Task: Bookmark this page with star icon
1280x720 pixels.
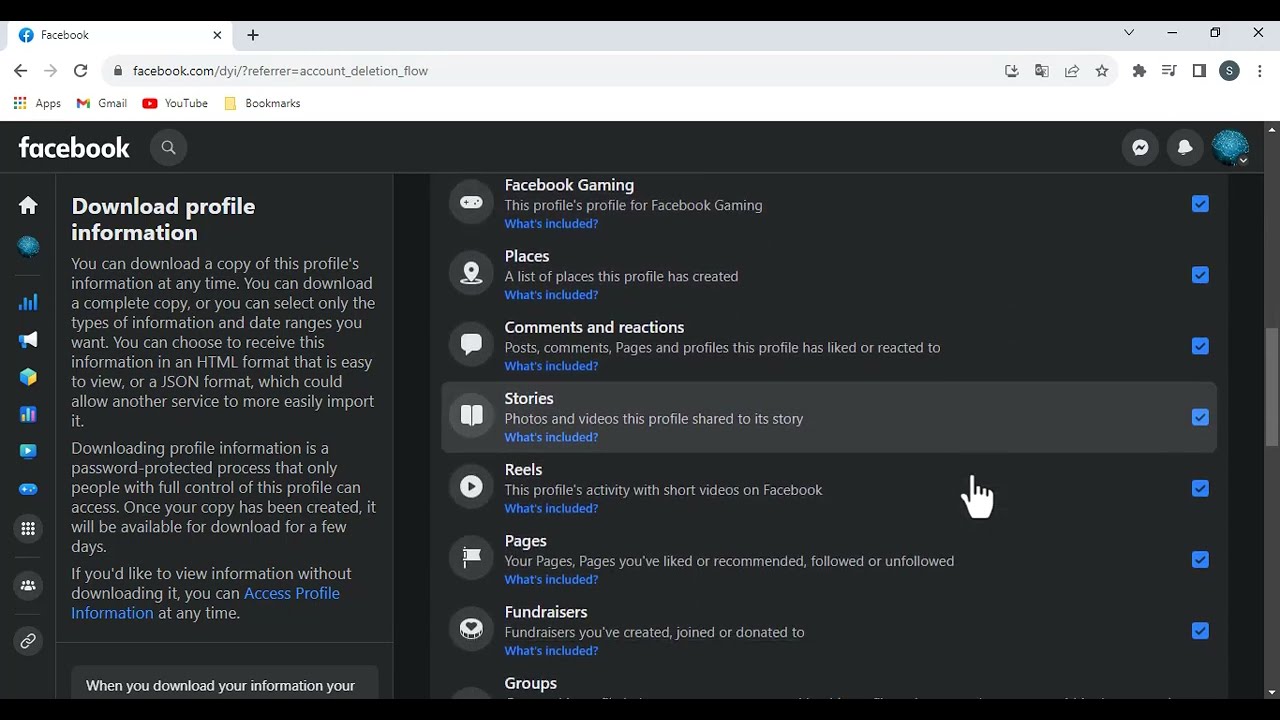Action: tap(1102, 71)
